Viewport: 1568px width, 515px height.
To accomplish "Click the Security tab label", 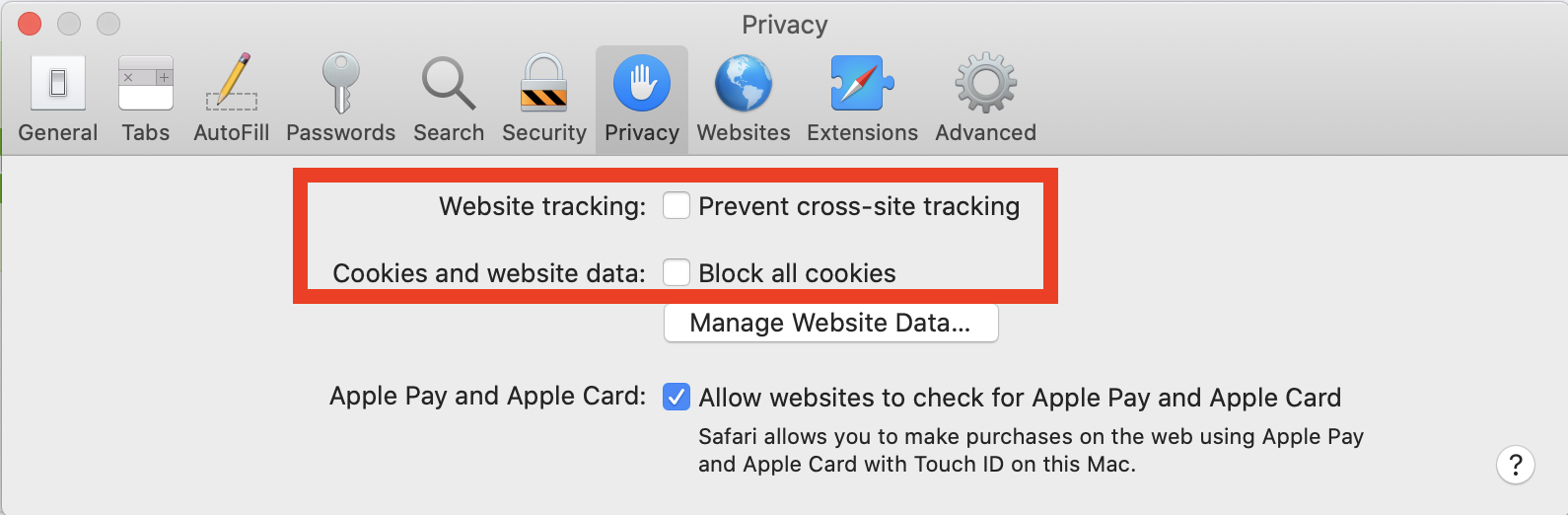I will pos(544,132).
